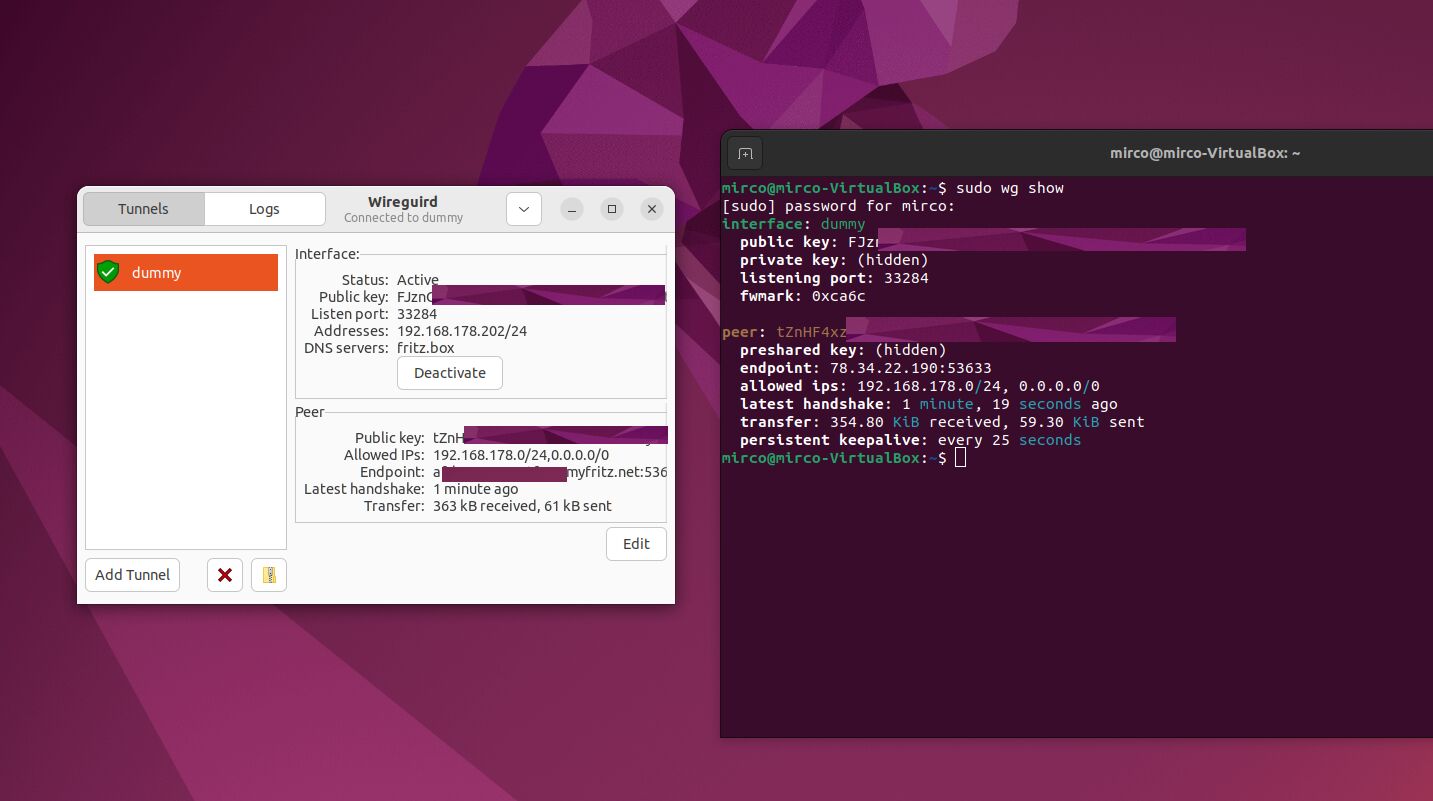The height and width of the screenshot is (801, 1433).
Task: Open new tab icon in terminal header
Action: point(745,153)
